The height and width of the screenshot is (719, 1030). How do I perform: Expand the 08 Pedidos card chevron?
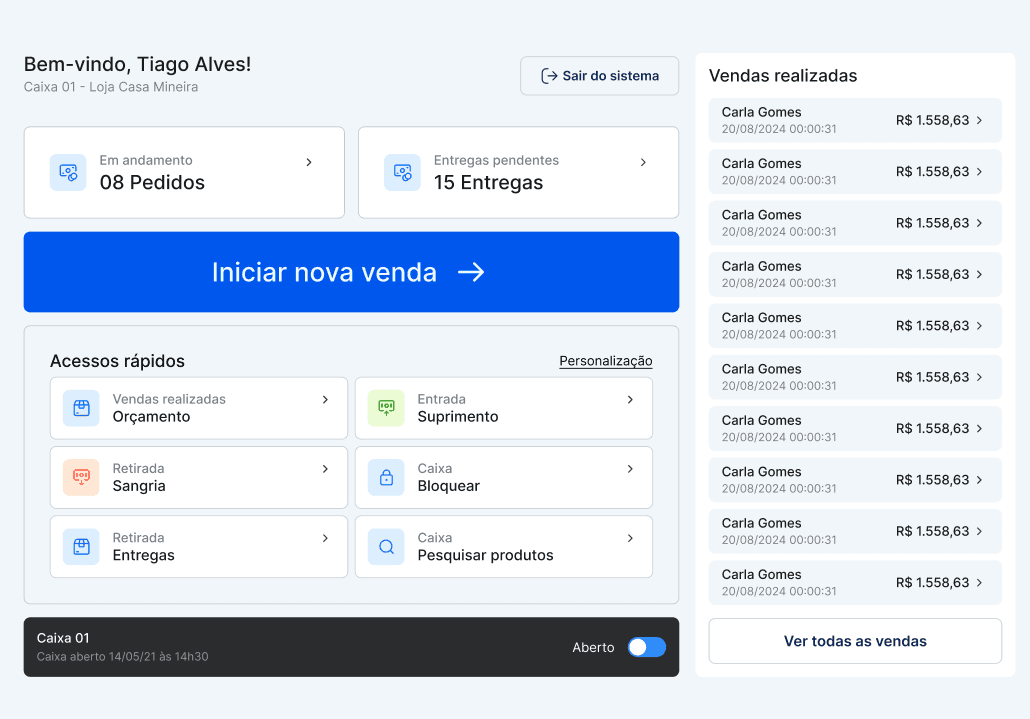tap(309, 162)
